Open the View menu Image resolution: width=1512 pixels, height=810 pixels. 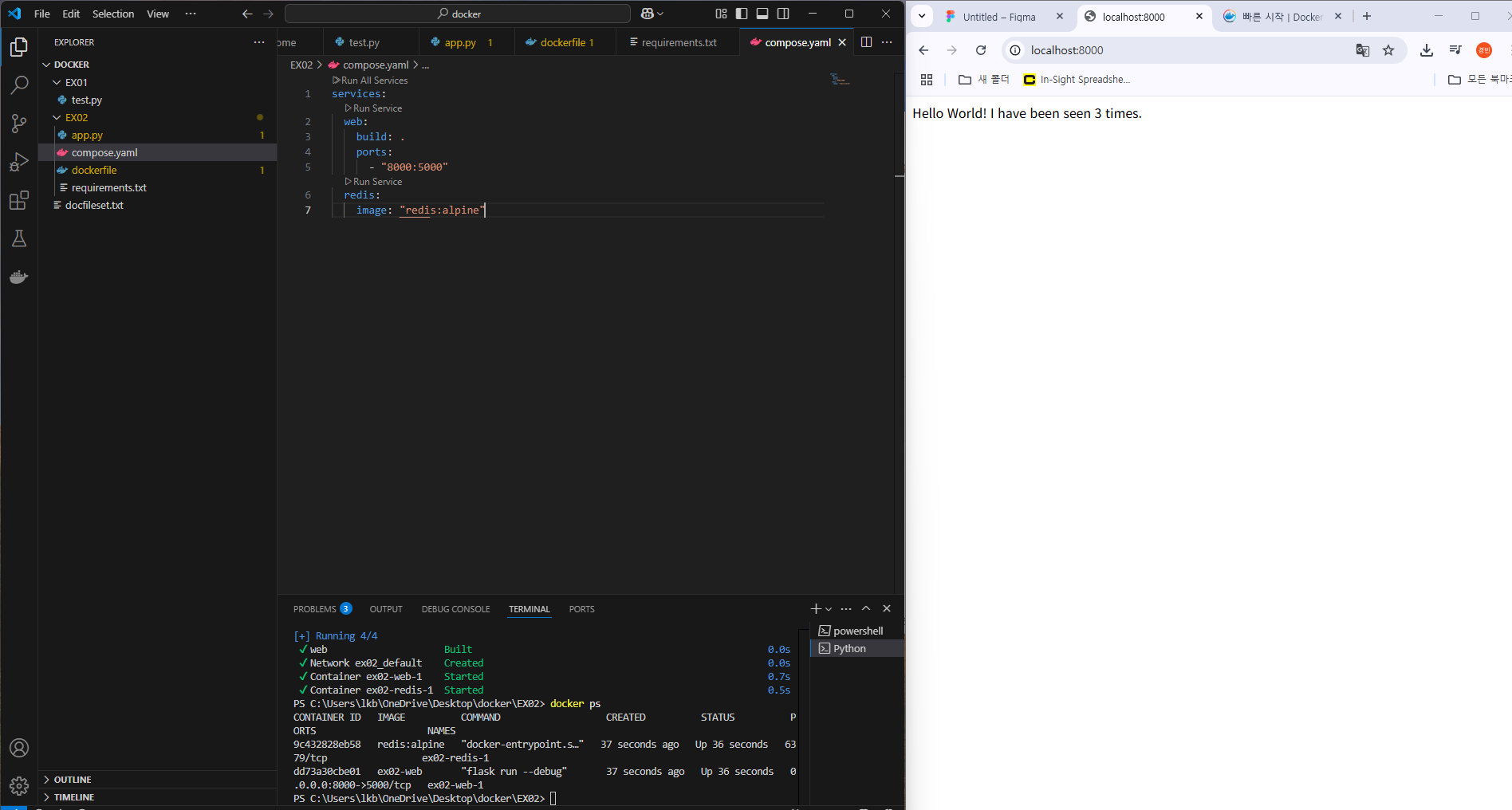[x=158, y=14]
